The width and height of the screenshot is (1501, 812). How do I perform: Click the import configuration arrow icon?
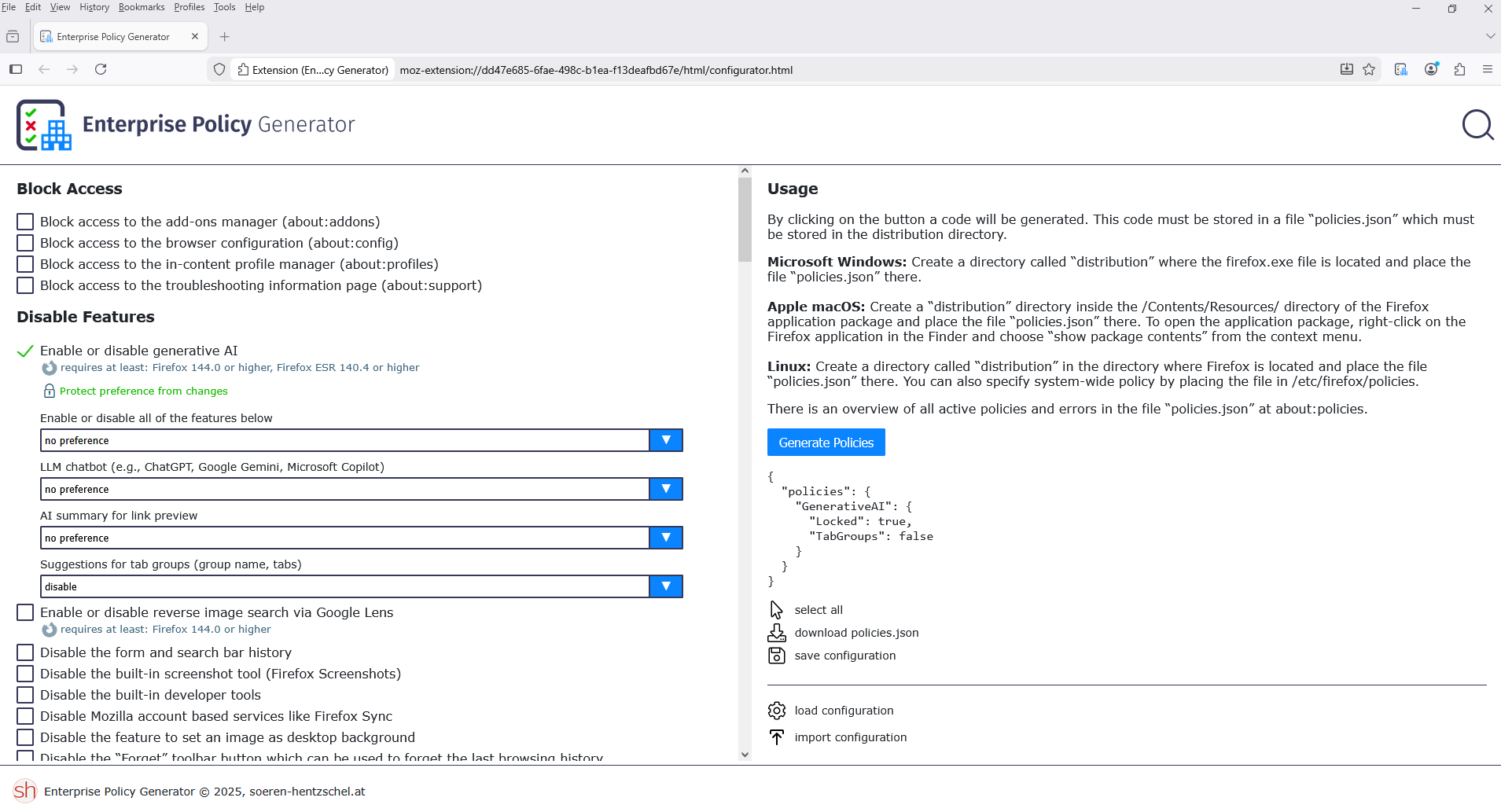coord(776,737)
